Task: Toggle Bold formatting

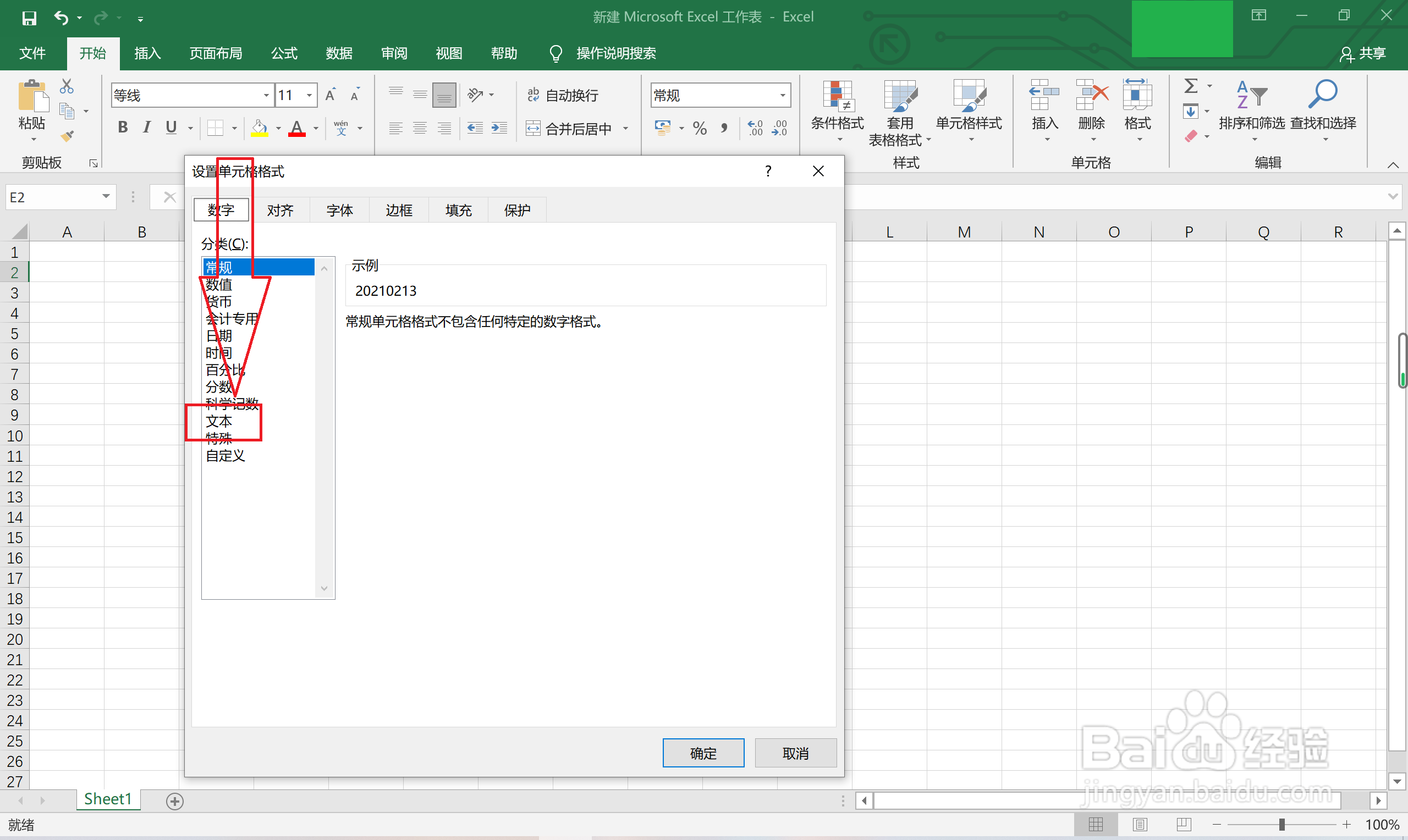Action: (x=122, y=128)
